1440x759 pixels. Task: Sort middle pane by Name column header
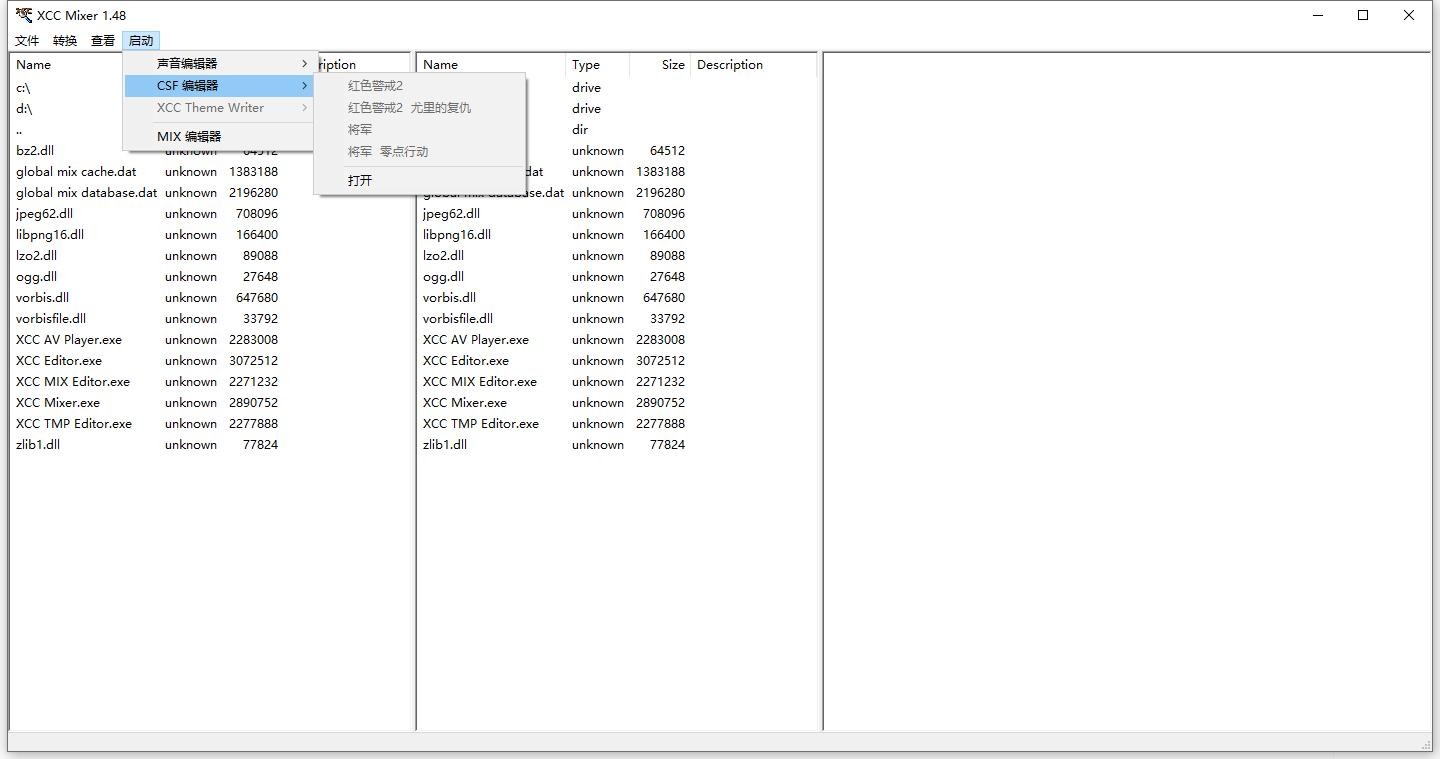pyautogui.click(x=491, y=64)
